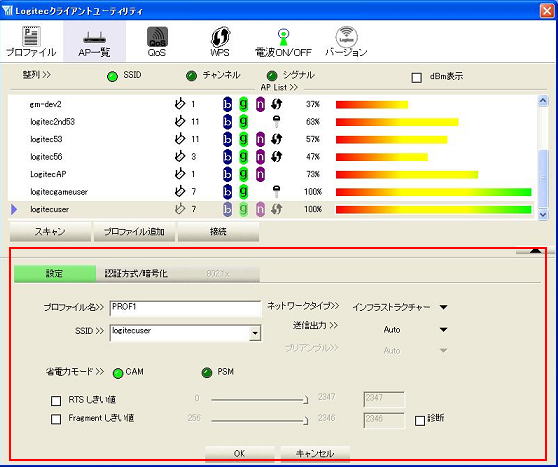Click the blue arrow marker beside logitecuser
This screenshot has width=558, height=467.
pyautogui.click(x=14, y=209)
